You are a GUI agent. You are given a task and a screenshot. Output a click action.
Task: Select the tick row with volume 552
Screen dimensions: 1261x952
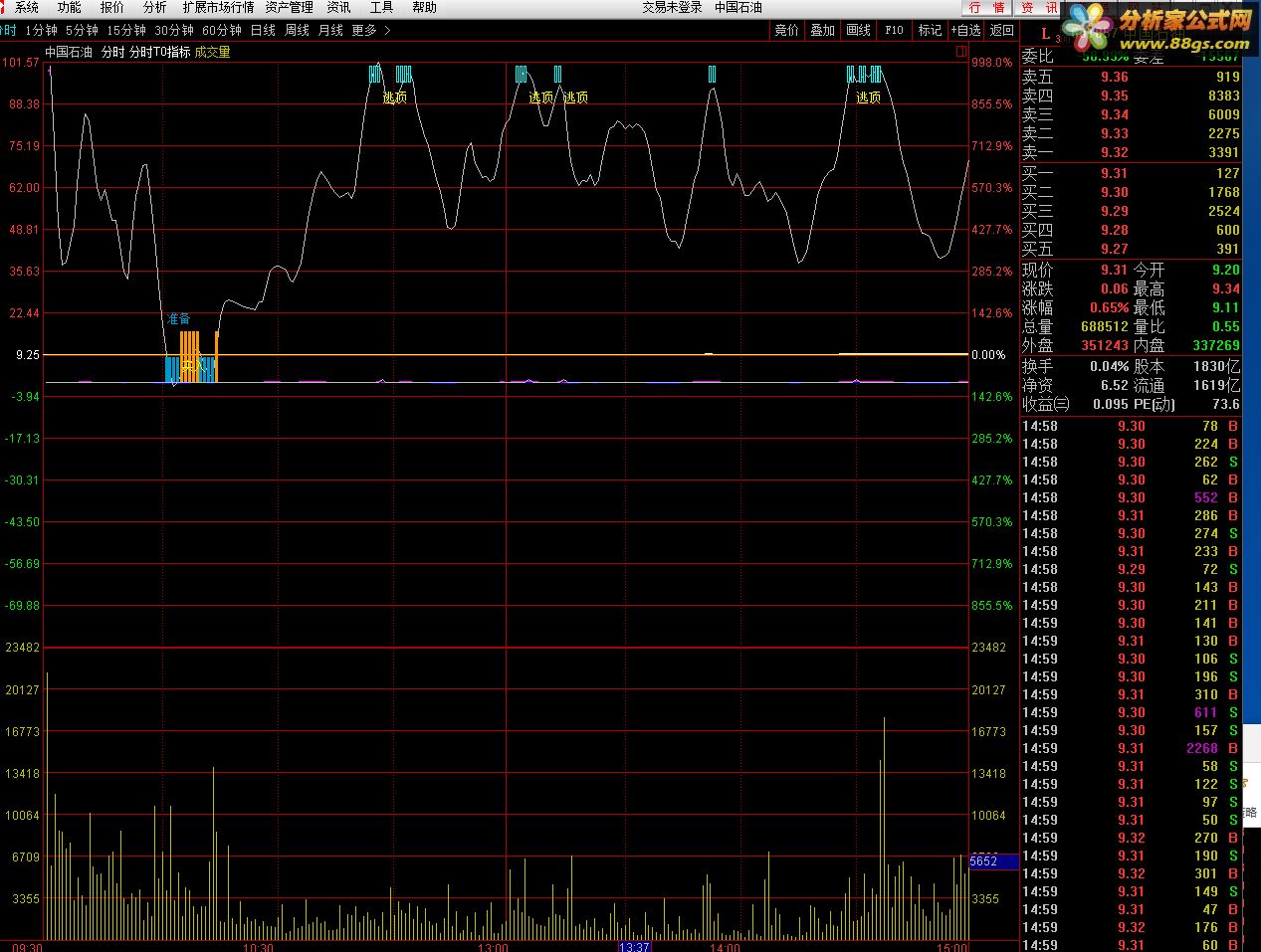tap(1131, 497)
